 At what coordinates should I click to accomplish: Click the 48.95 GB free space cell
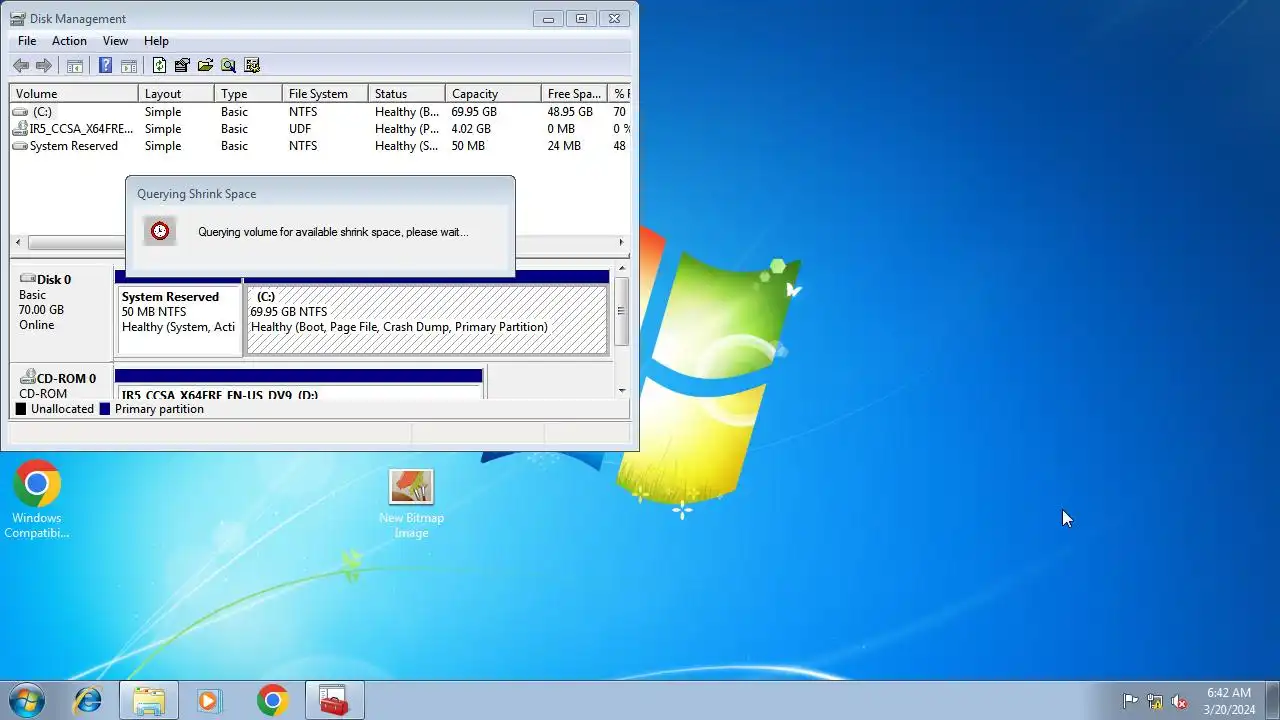point(570,112)
